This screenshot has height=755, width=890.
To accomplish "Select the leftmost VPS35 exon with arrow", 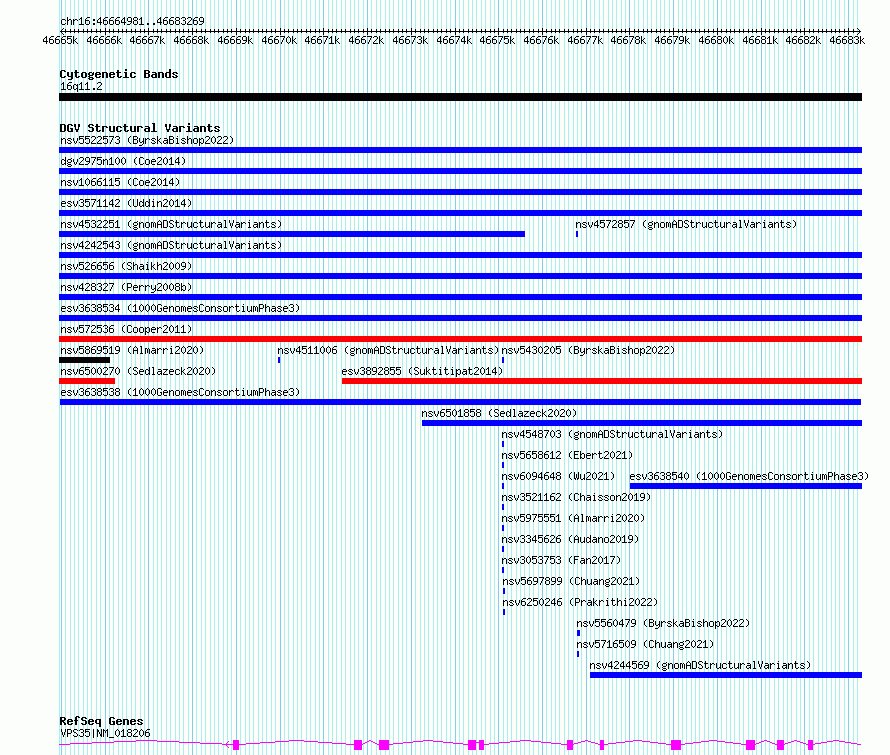I will point(236,745).
